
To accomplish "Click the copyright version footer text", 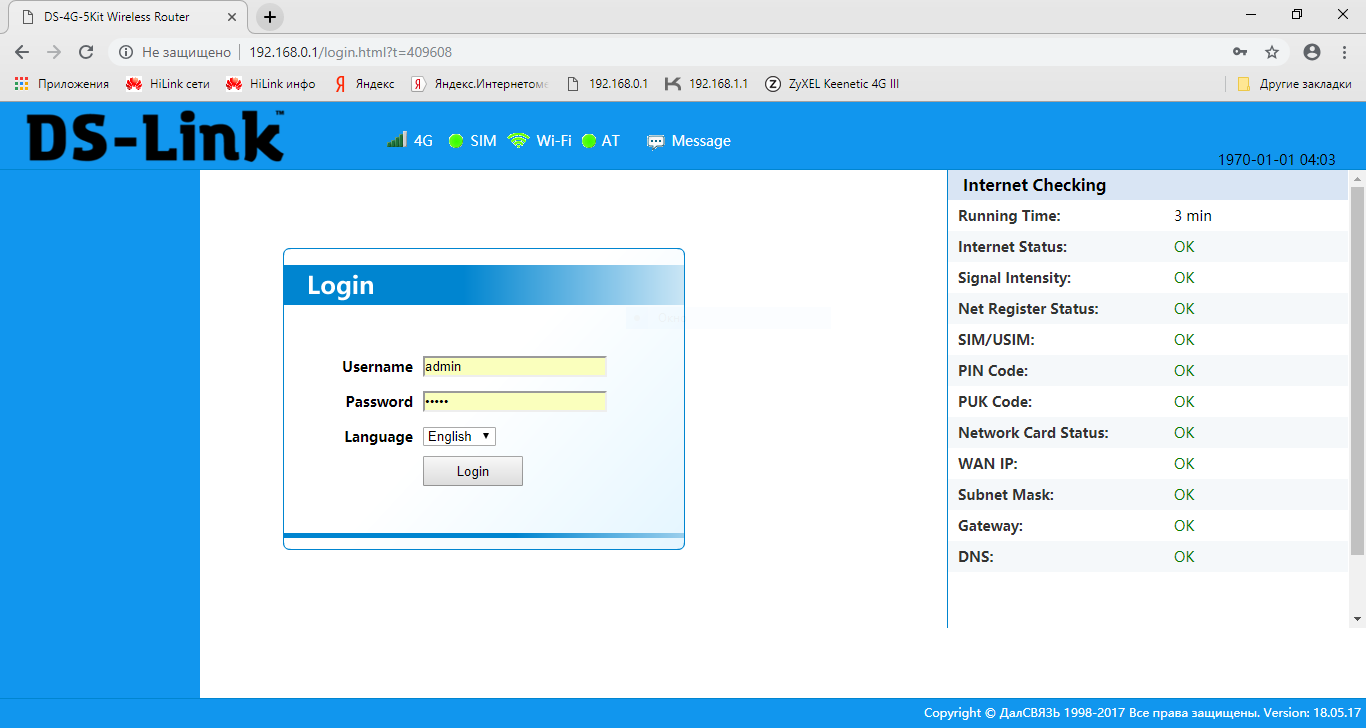I will click(x=1142, y=713).
